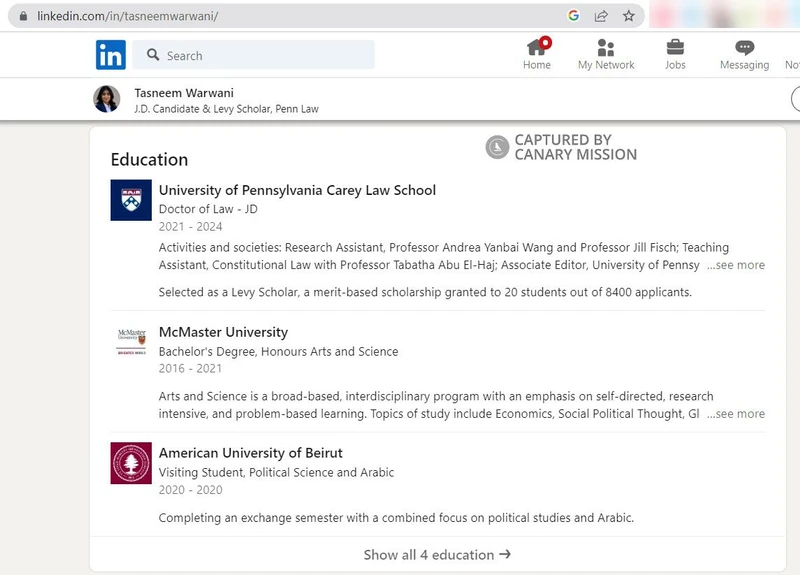800x575 pixels.
Task: Click Tasneem Warwani's profile photo
Action: pos(107,99)
